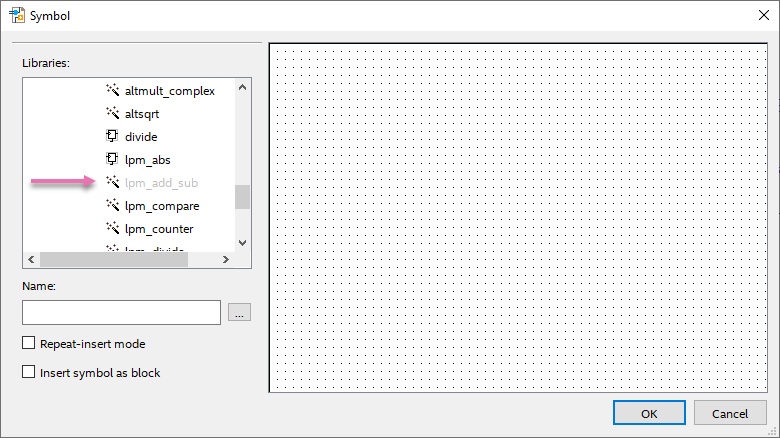Click the divide symbol icon
The width and height of the screenshot is (780, 438).
(x=112, y=136)
